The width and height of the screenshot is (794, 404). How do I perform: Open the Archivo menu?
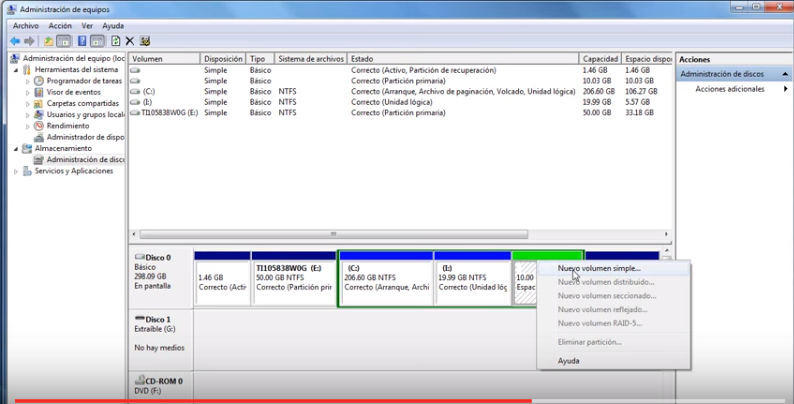[26, 26]
